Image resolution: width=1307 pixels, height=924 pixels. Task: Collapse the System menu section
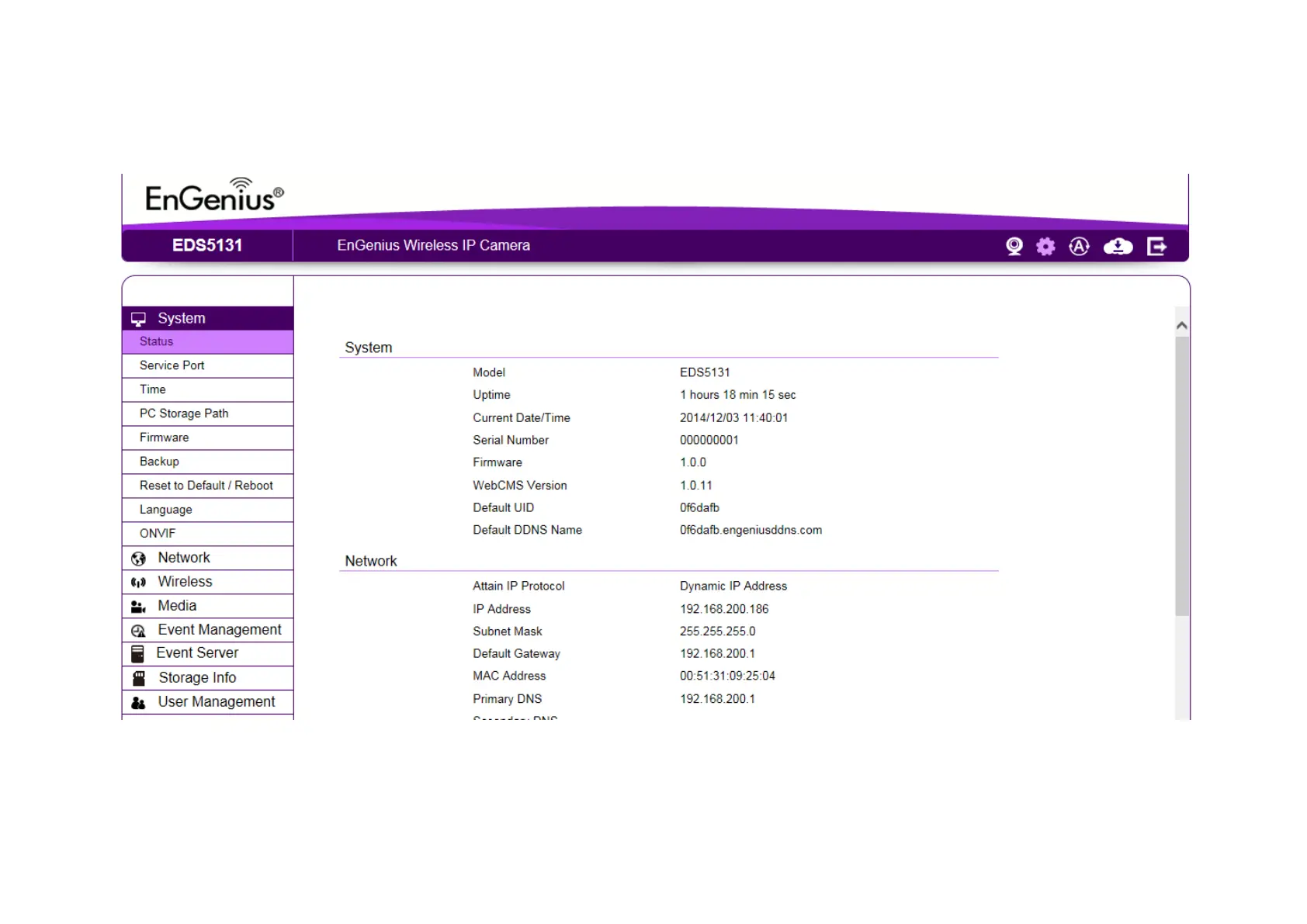click(207, 318)
